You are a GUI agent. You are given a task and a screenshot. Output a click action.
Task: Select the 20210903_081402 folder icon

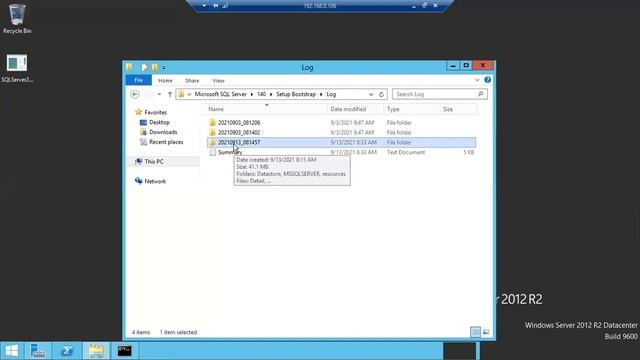point(212,132)
